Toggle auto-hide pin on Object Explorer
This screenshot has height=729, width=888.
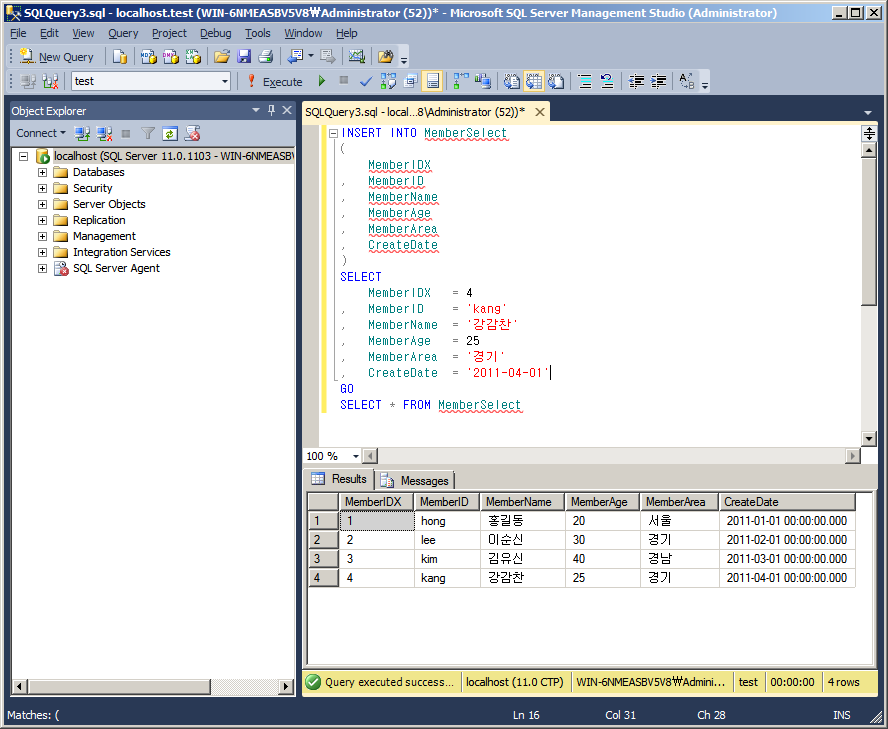tap(271, 110)
